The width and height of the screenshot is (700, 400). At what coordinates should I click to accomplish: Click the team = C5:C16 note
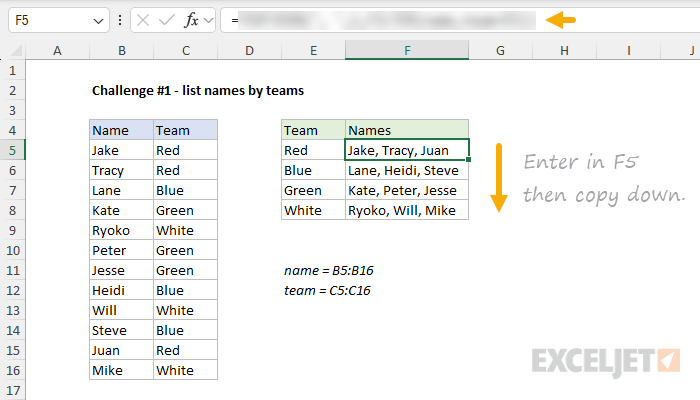coord(327,291)
